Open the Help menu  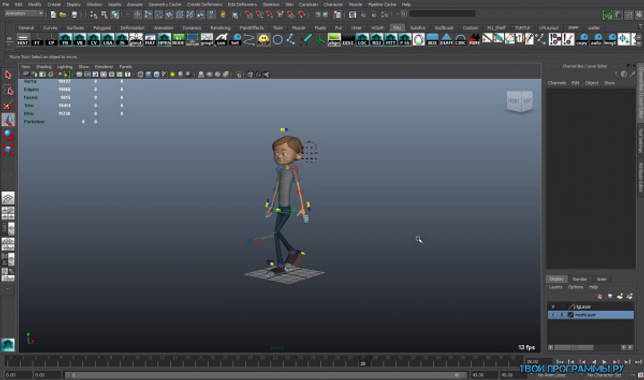click(x=406, y=4)
